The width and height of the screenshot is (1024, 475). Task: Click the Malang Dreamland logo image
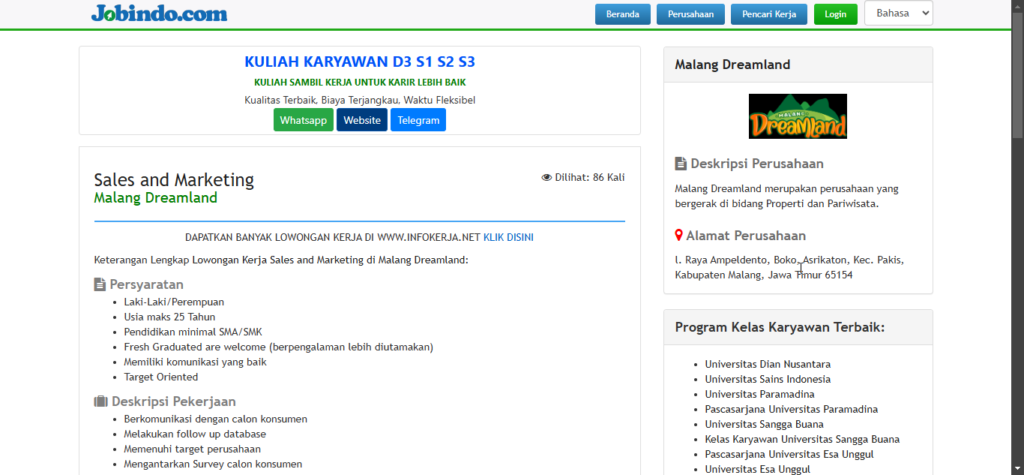click(797, 116)
